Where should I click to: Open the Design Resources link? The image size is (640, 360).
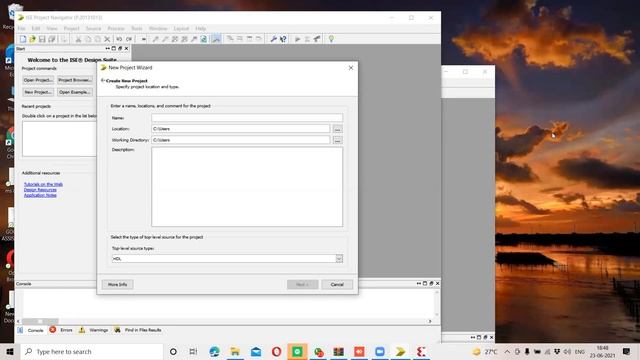click(x=40, y=190)
